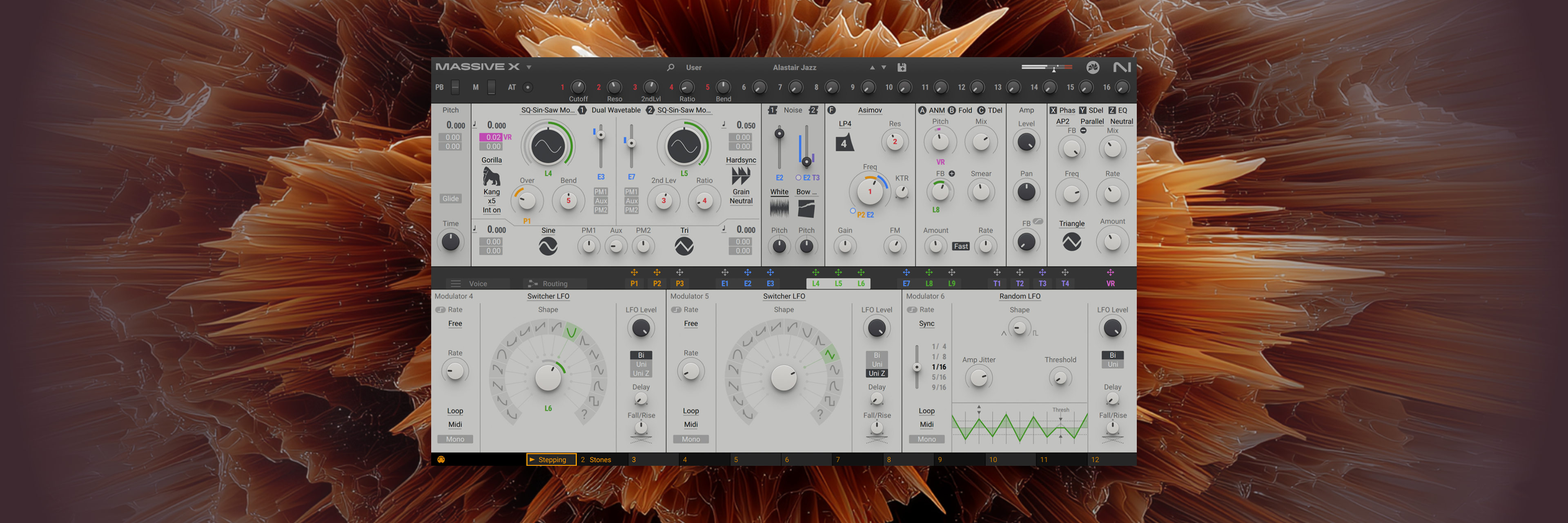Open the Neutral menu under EQ

click(x=1121, y=122)
